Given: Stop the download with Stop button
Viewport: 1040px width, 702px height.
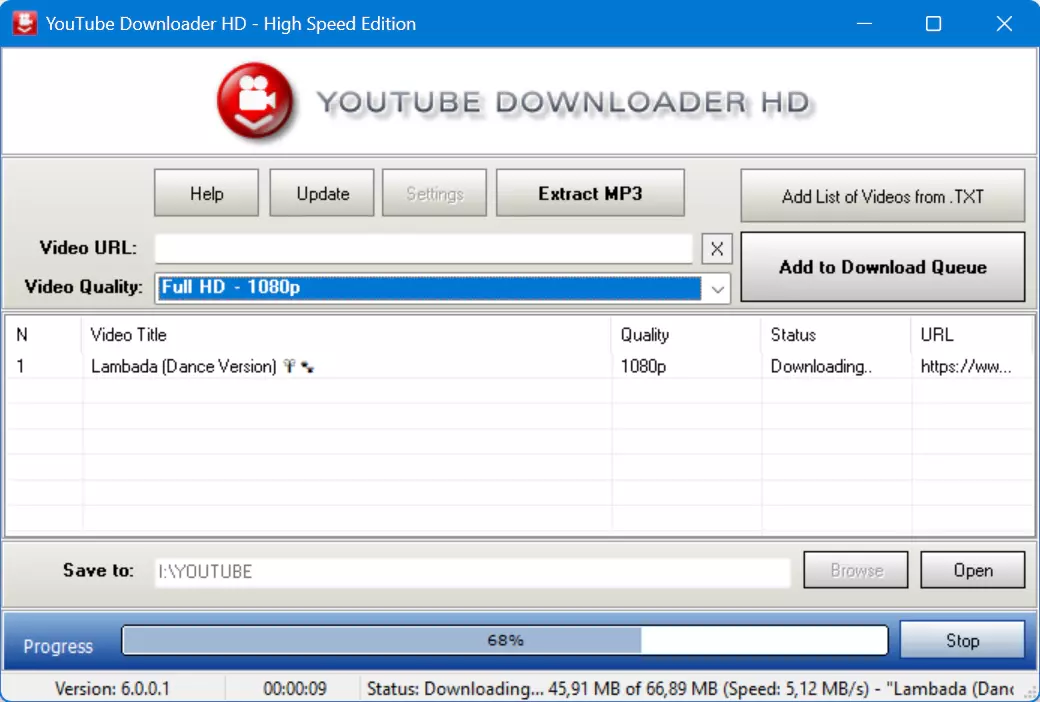Looking at the screenshot, I should pos(962,640).
